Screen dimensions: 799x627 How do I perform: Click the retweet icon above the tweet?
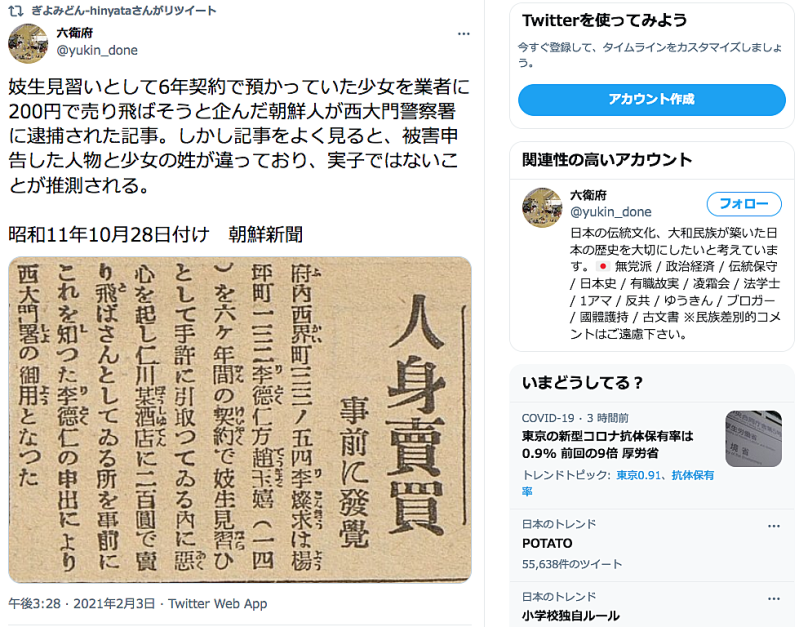pos(15,10)
